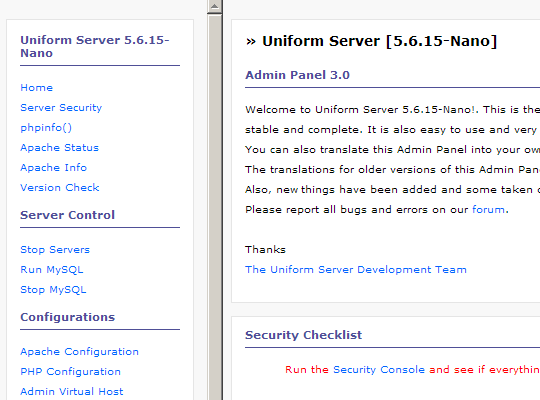View Apache Status page

(x=59, y=147)
